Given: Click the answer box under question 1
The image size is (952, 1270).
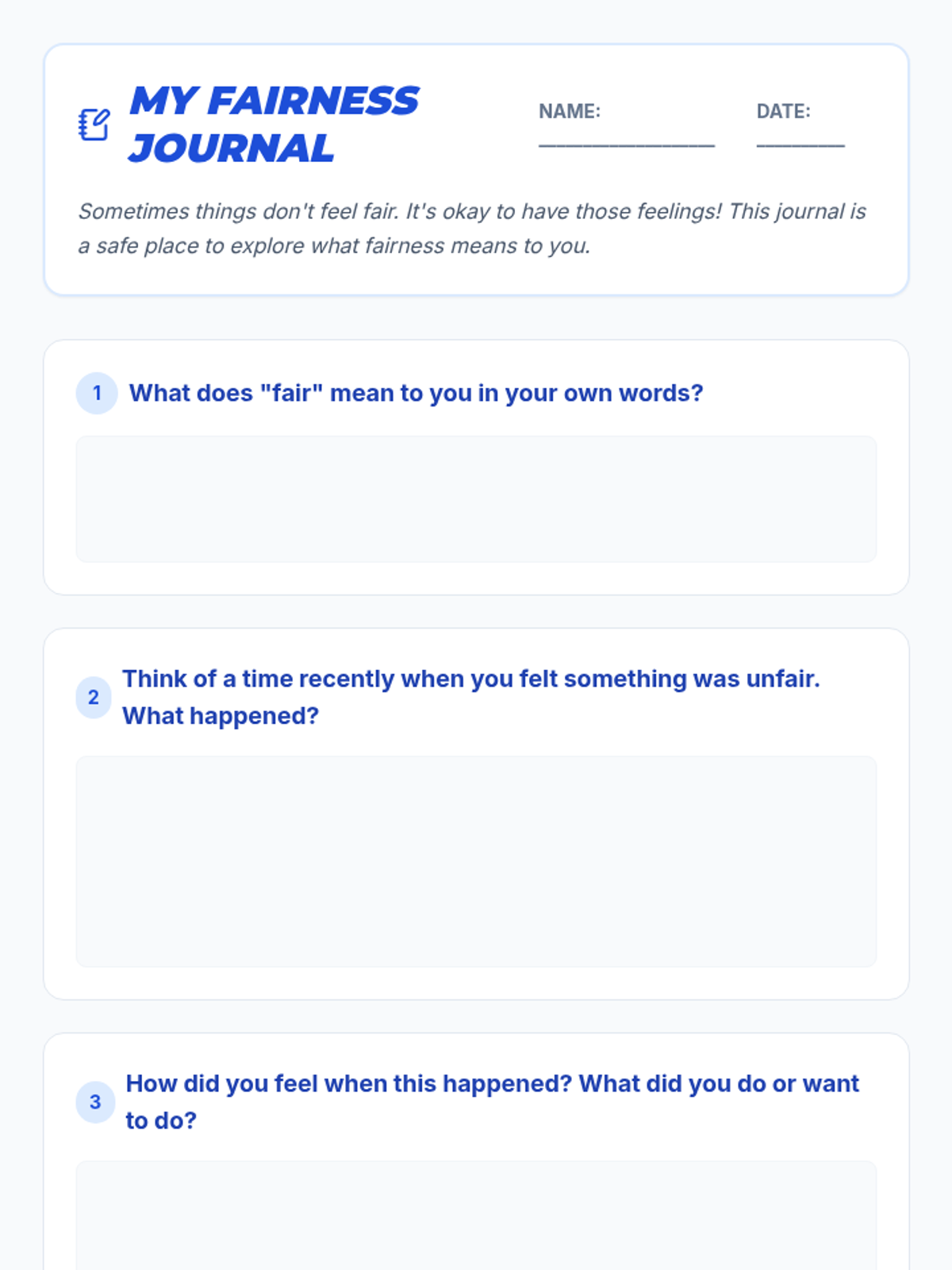Looking at the screenshot, I should click(476, 498).
